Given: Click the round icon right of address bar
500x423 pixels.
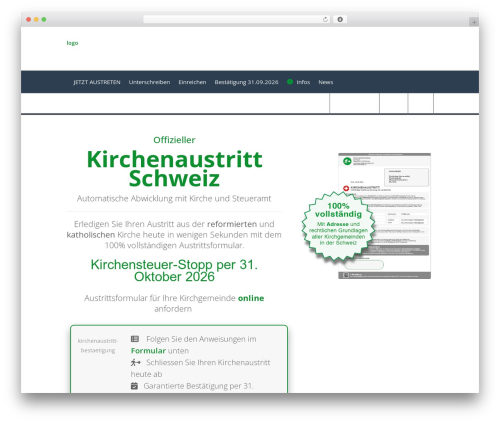Looking at the screenshot, I should (x=340, y=19).
